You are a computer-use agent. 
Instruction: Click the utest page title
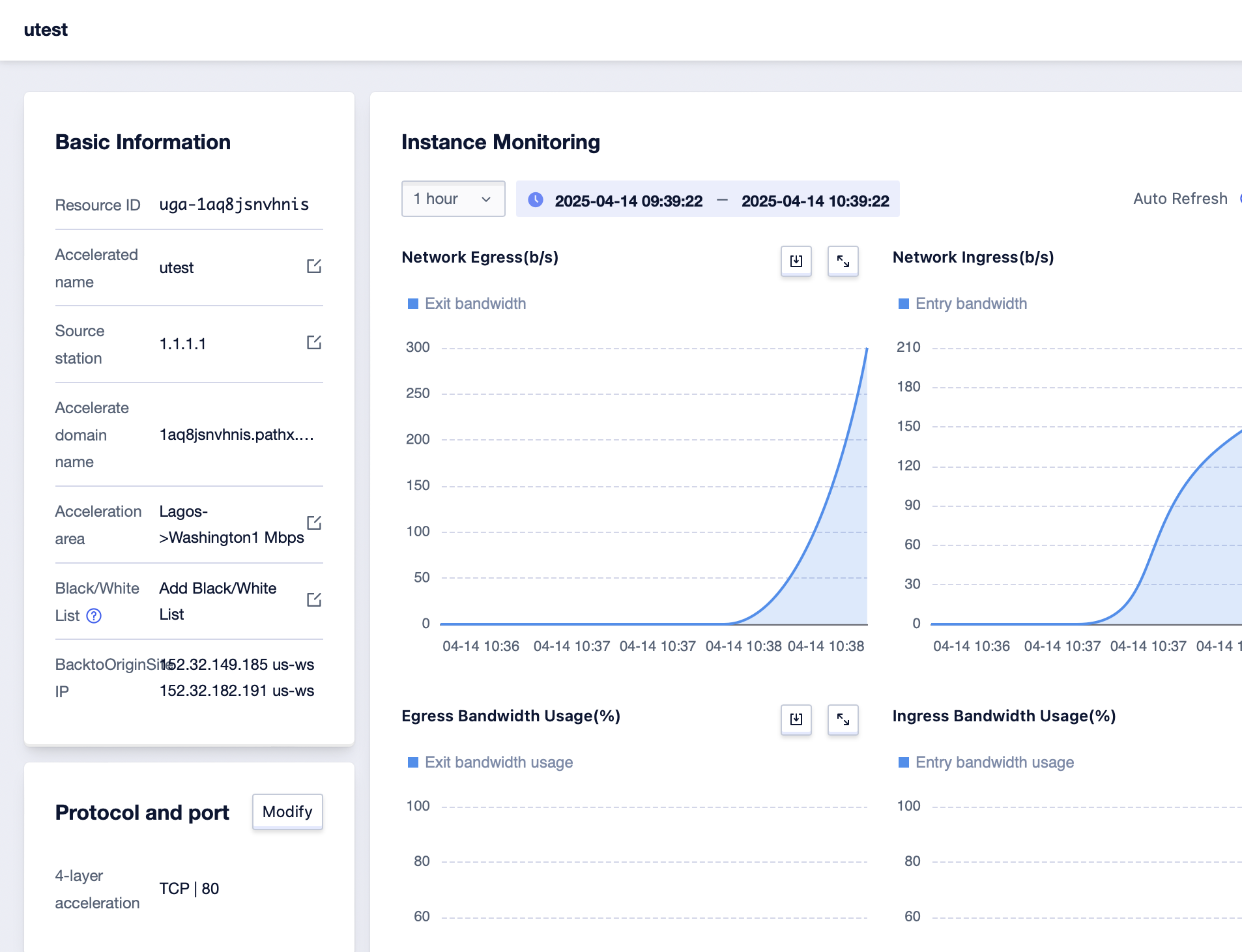46,30
